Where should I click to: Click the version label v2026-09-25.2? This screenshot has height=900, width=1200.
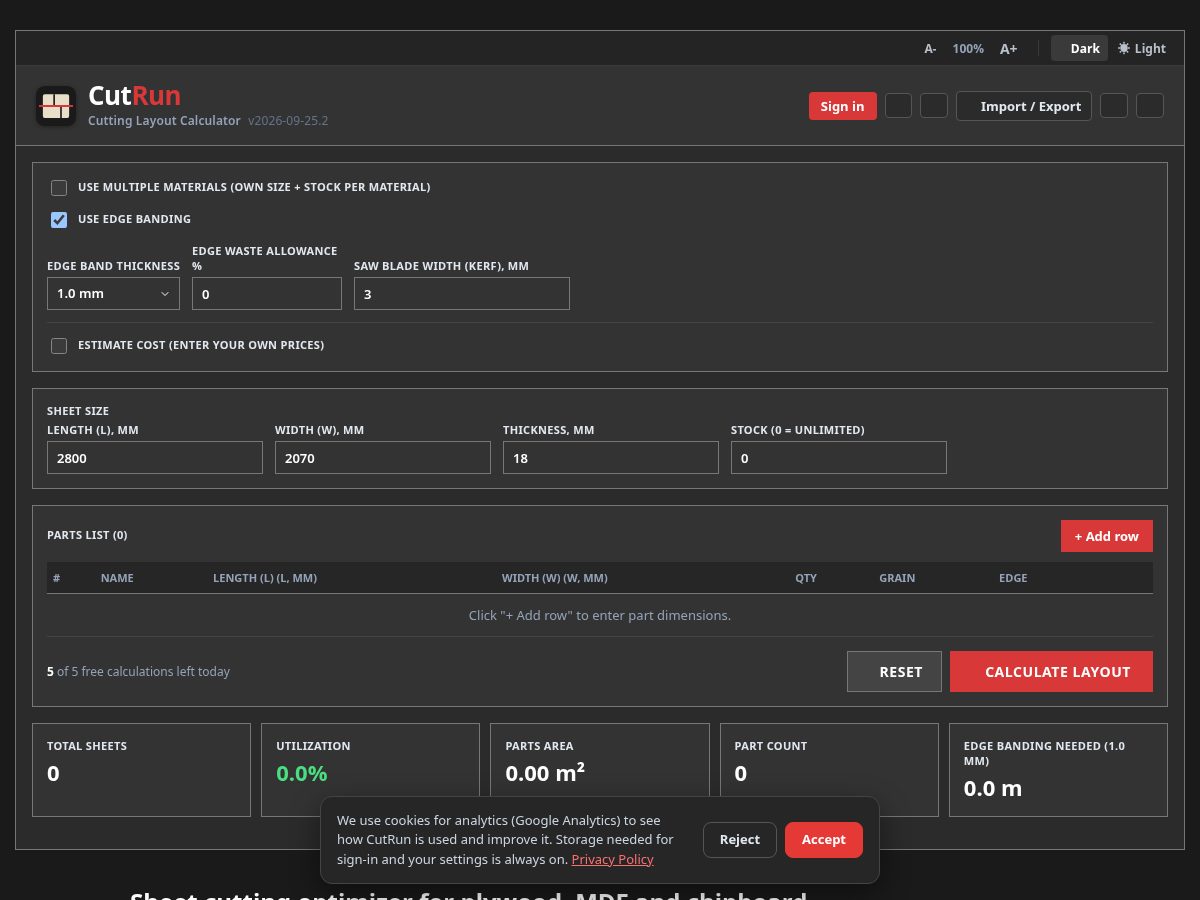click(x=288, y=121)
